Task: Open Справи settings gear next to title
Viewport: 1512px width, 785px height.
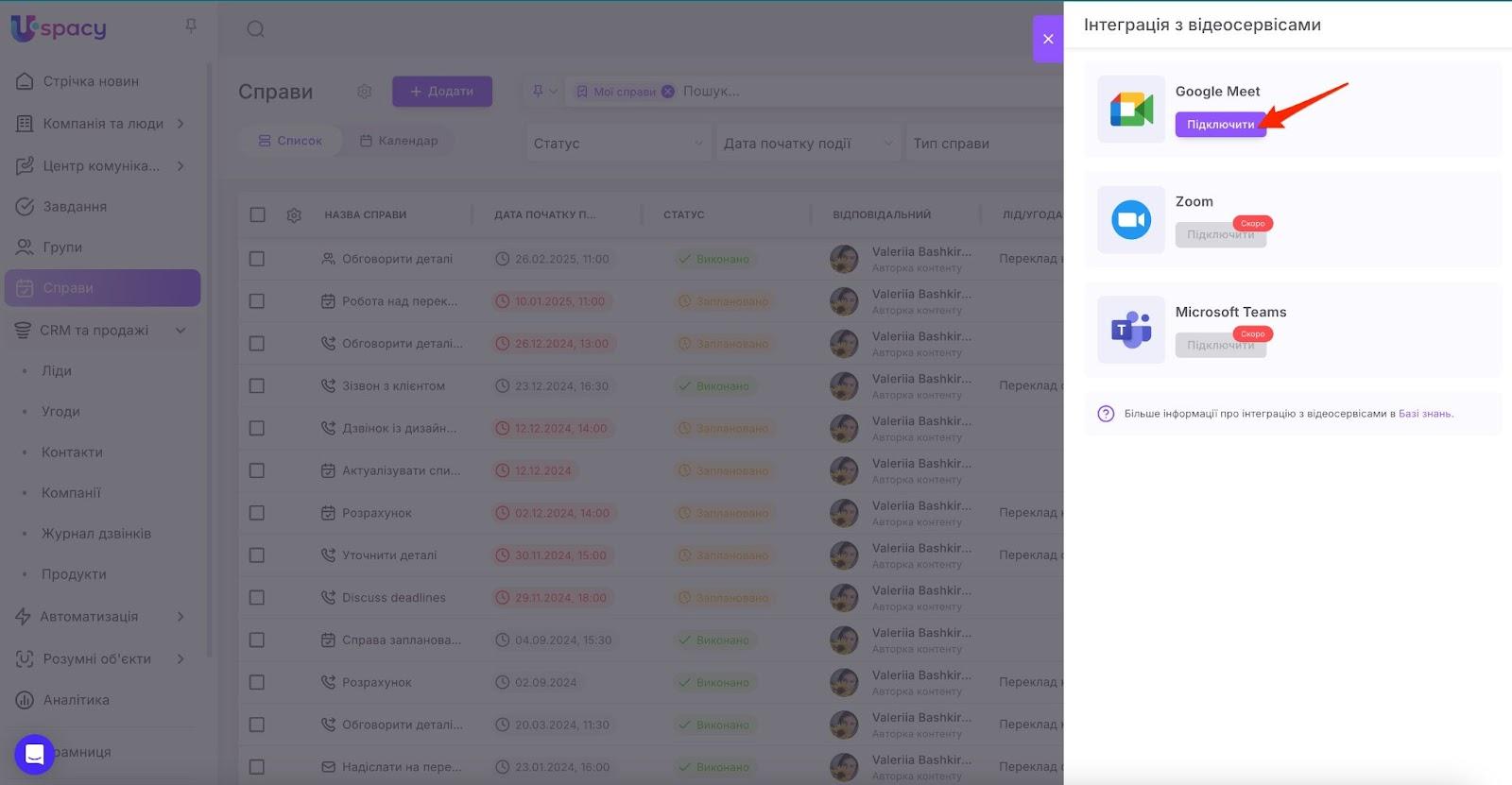Action: tap(364, 92)
